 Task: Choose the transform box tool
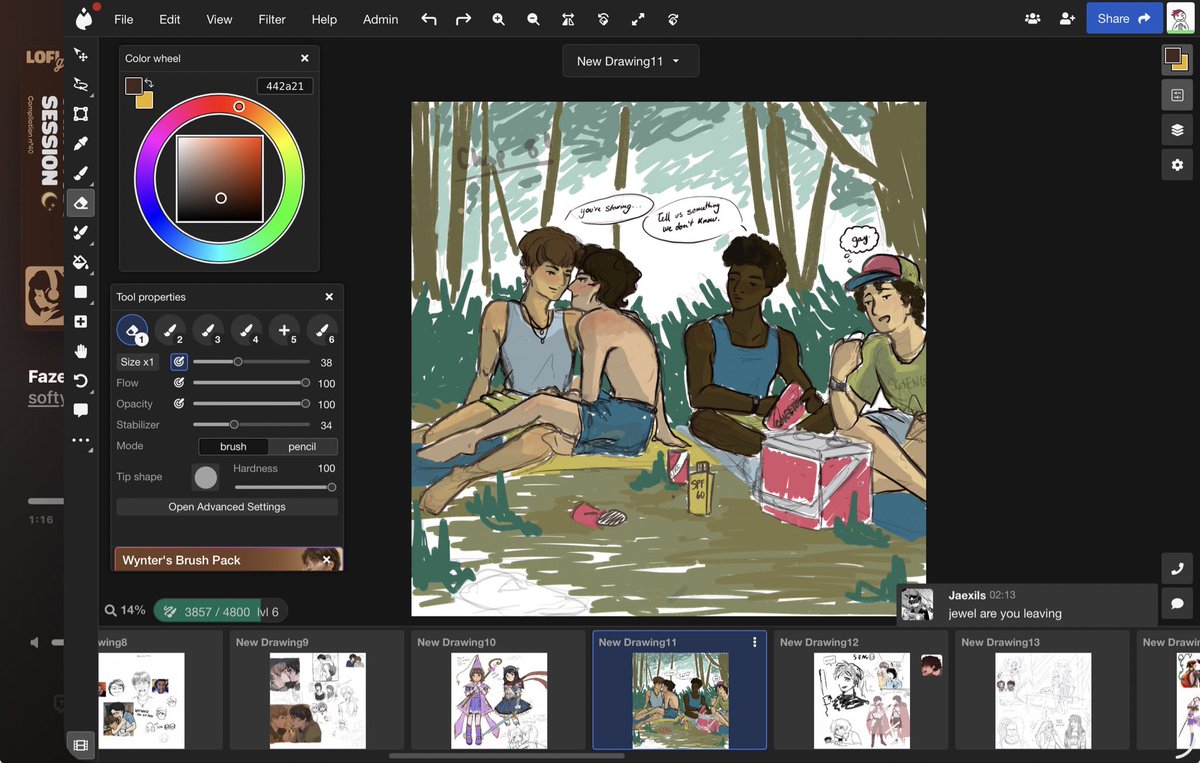pos(81,114)
